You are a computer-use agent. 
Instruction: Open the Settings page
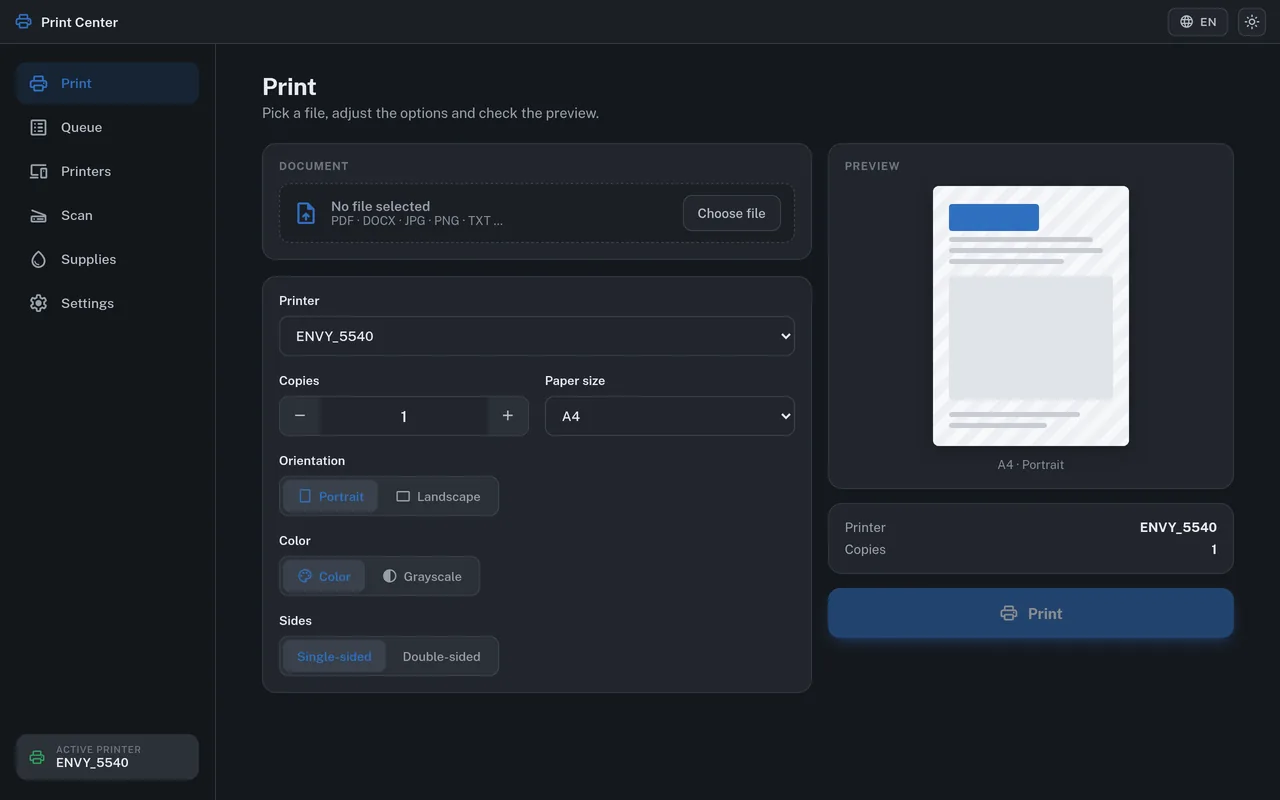pos(107,304)
